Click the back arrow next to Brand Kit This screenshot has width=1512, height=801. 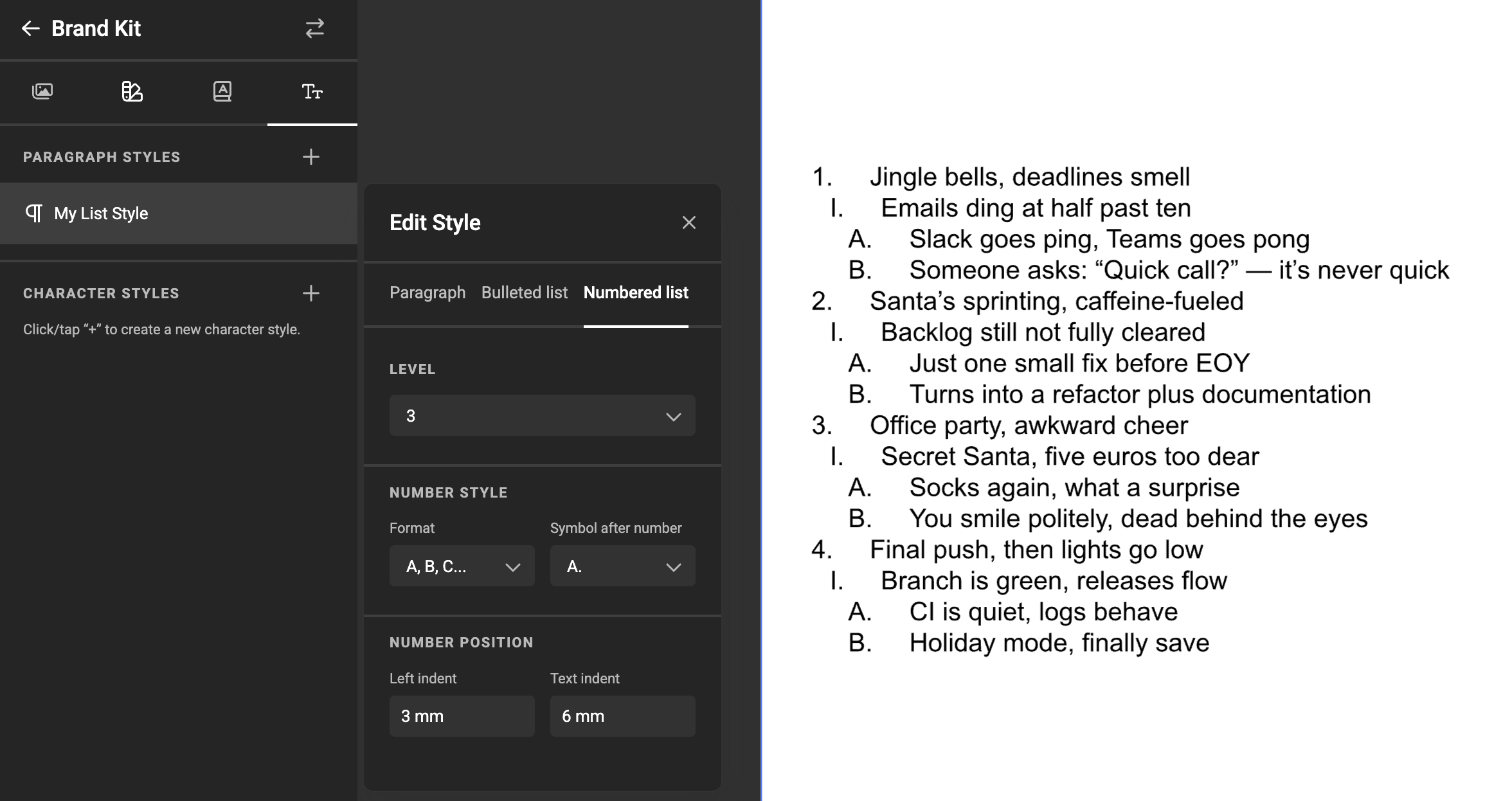click(x=30, y=28)
